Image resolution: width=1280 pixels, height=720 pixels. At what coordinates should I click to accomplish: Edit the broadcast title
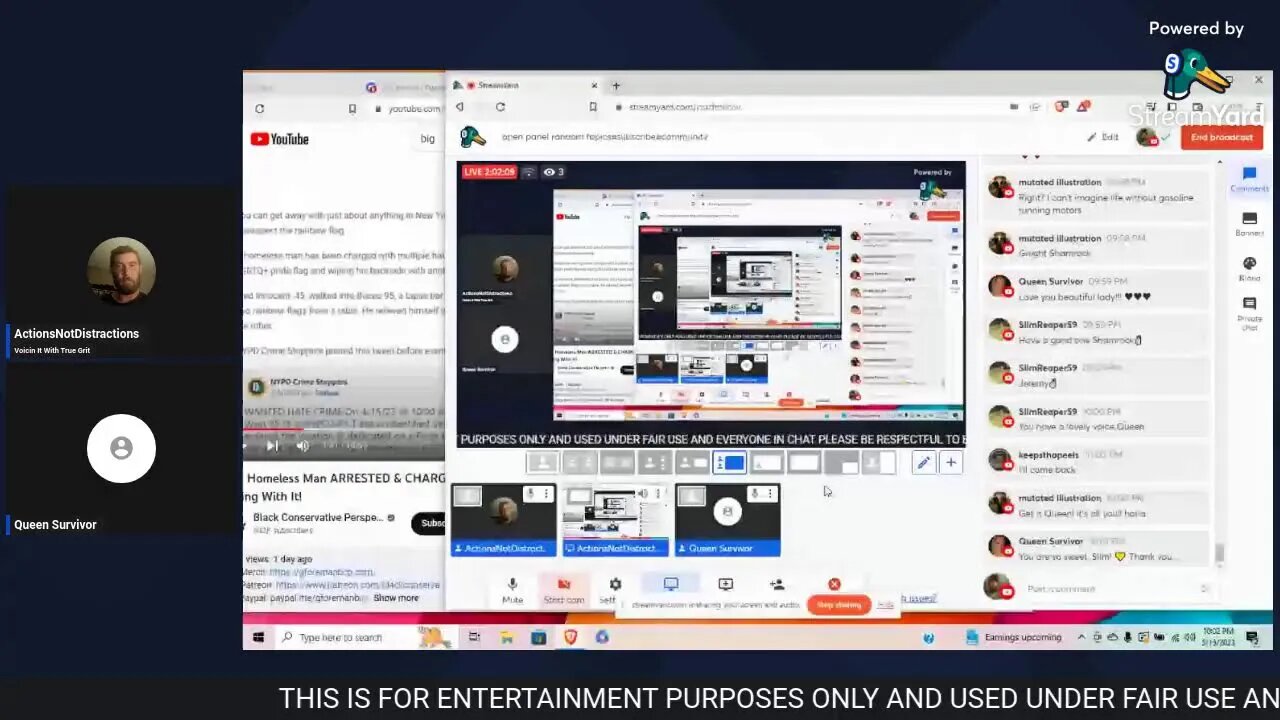coord(1103,137)
